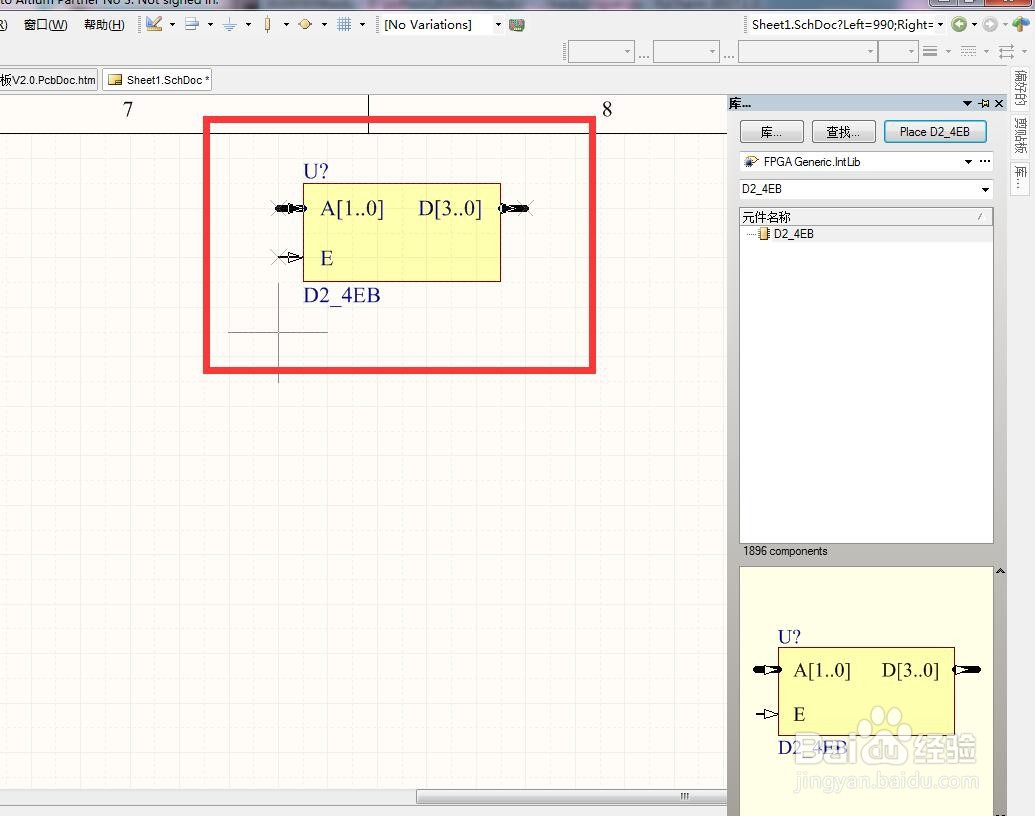Image resolution: width=1035 pixels, height=816 pixels.
Task: Click the 1896 components count text
Action: 785,551
